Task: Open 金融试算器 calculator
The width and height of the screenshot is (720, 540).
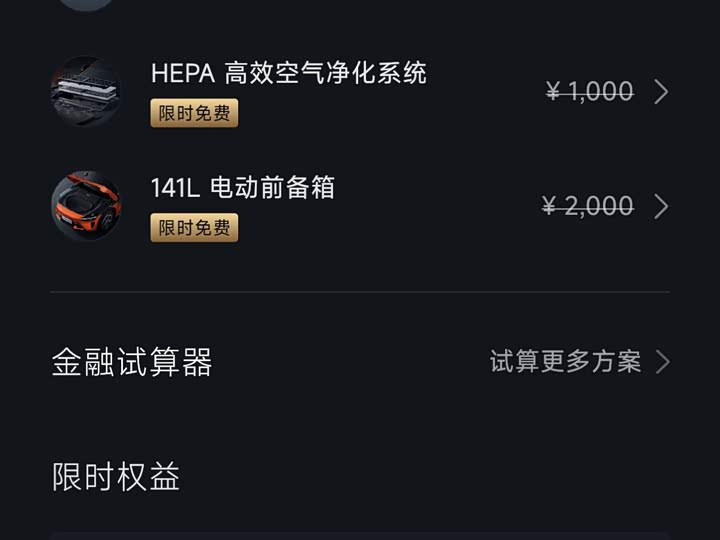Action: [x=132, y=362]
